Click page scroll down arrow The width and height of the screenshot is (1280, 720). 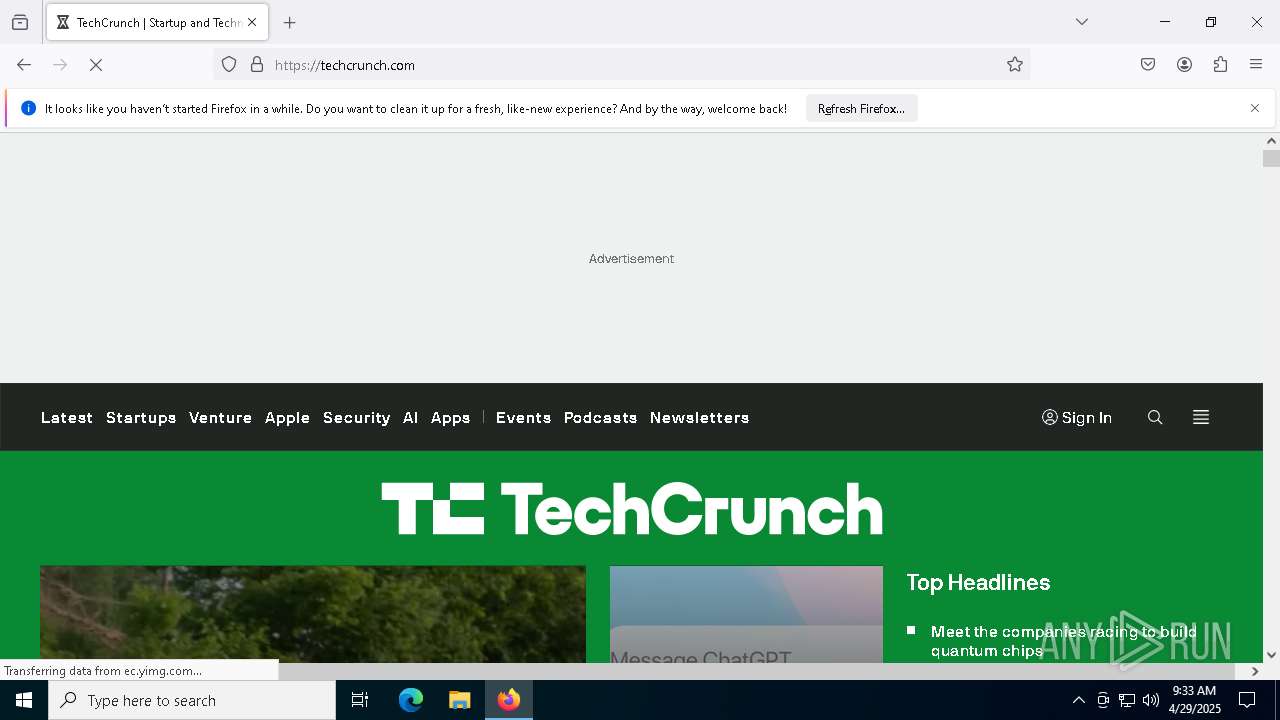coord(1271,655)
